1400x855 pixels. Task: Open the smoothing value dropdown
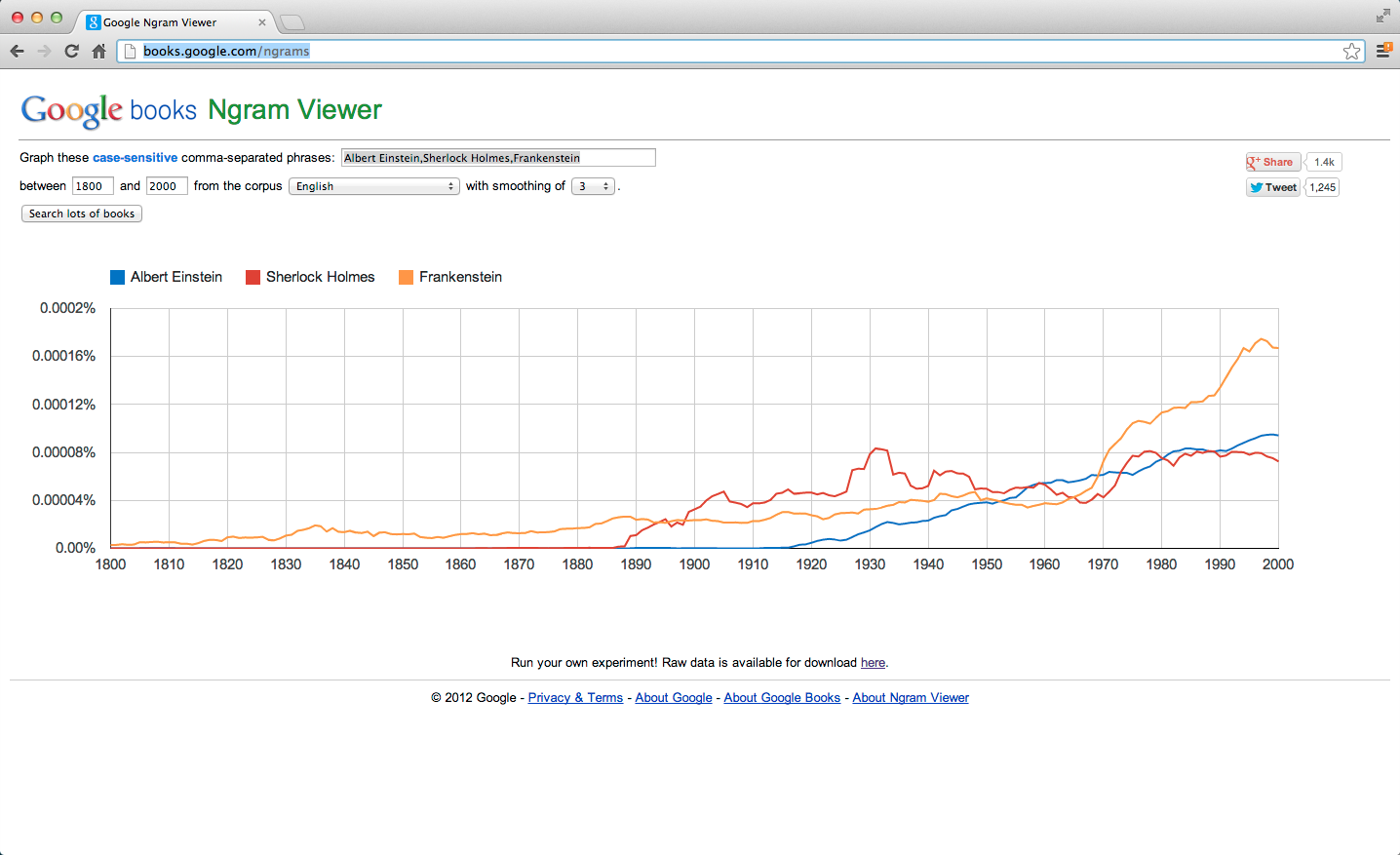coord(593,186)
